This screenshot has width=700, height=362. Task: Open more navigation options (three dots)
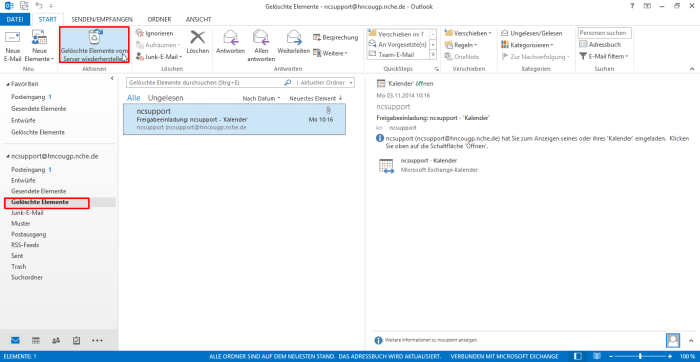97,341
